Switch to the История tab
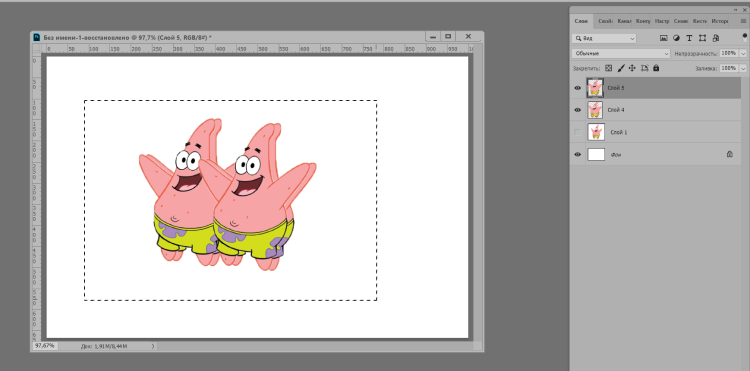750x371 pixels. tap(719, 21)
